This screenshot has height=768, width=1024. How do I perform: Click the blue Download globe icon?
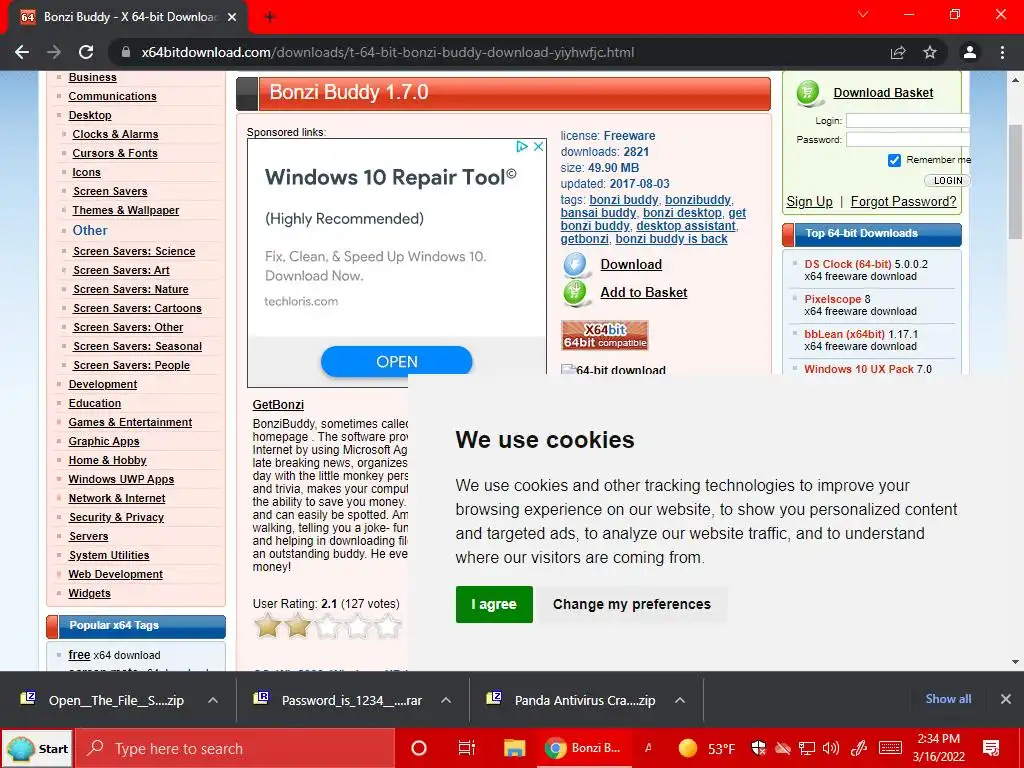point(575,264)
